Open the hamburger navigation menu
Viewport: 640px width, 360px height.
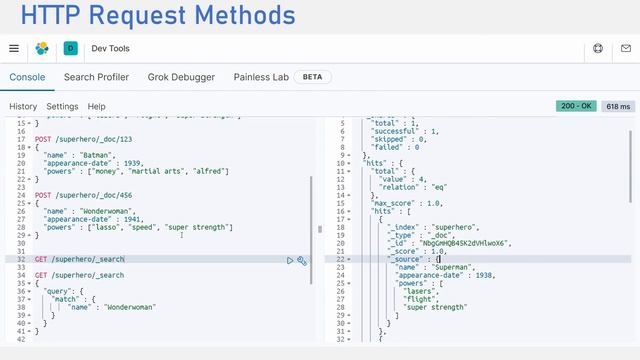(x=14, y=49)
